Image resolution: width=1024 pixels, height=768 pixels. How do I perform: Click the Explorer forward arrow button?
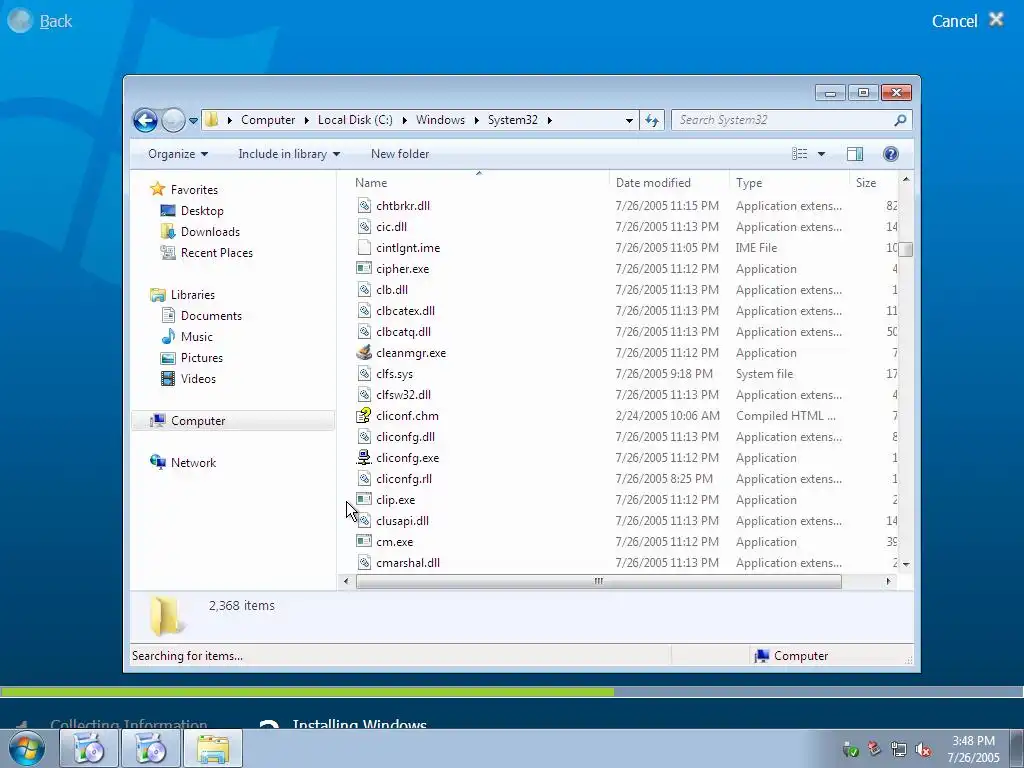point(173,120)
